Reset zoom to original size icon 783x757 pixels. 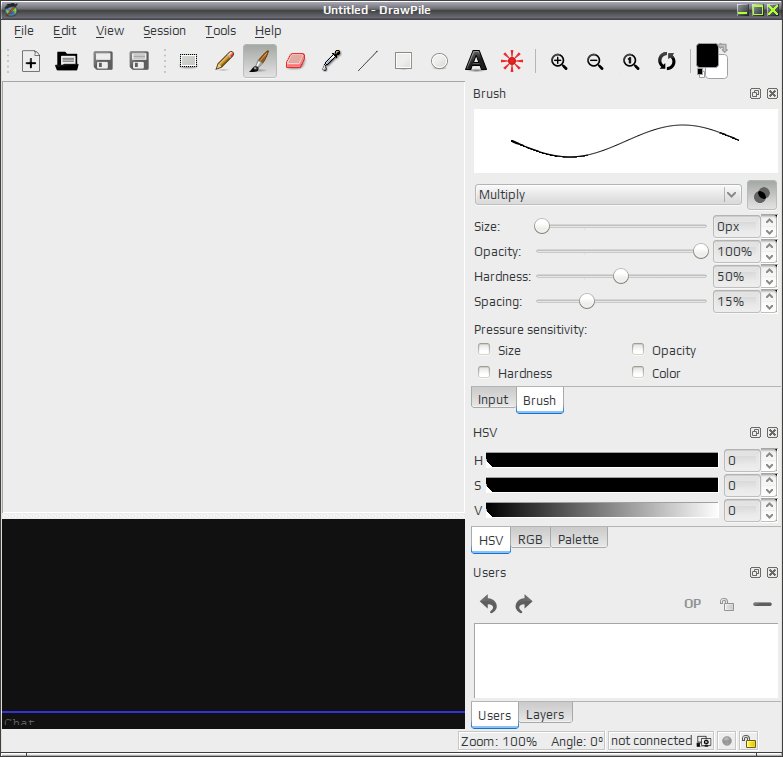[x=631, y=61]
